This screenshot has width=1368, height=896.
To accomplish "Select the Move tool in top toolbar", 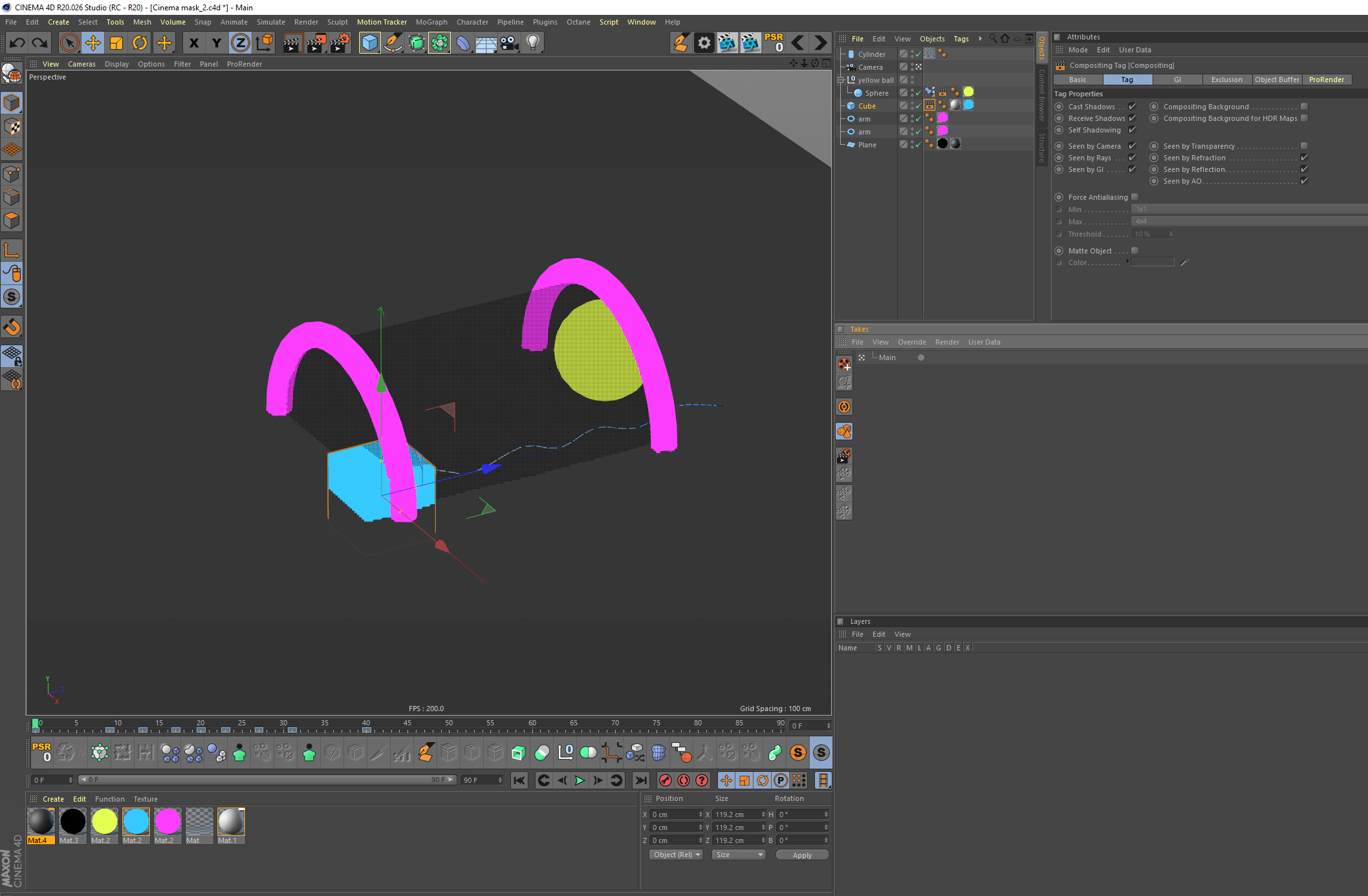I will [93, 43].
